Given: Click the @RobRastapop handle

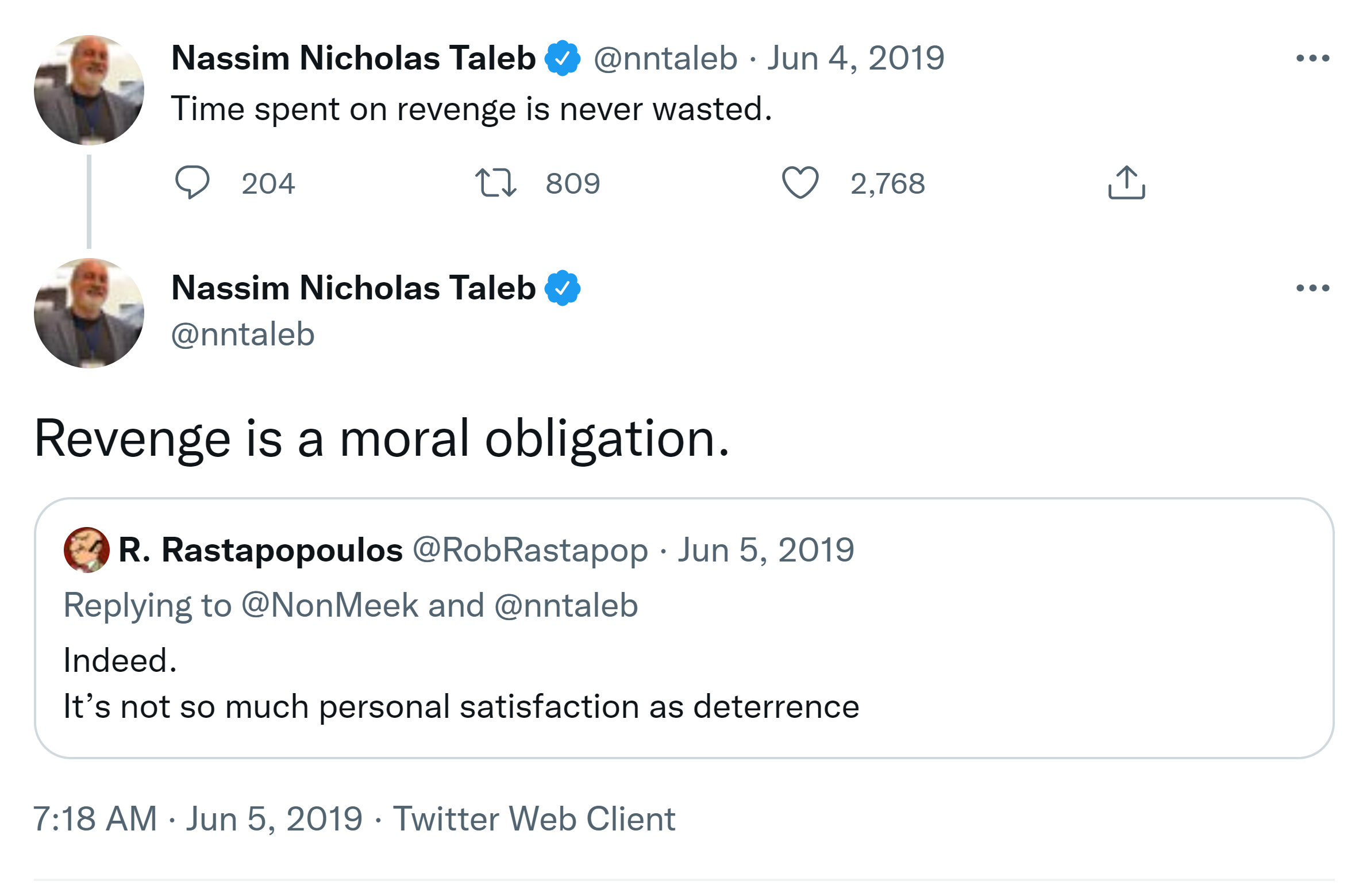Looking at the screenshot, I should point(530,550).
